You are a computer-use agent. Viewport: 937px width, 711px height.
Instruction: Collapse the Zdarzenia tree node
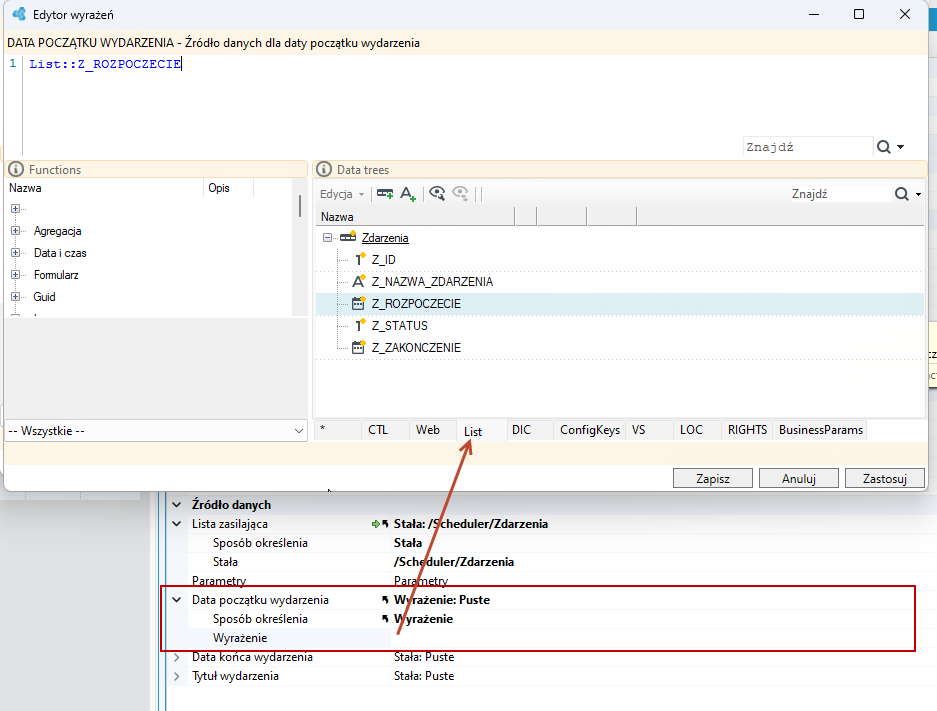tap(327, 237)
